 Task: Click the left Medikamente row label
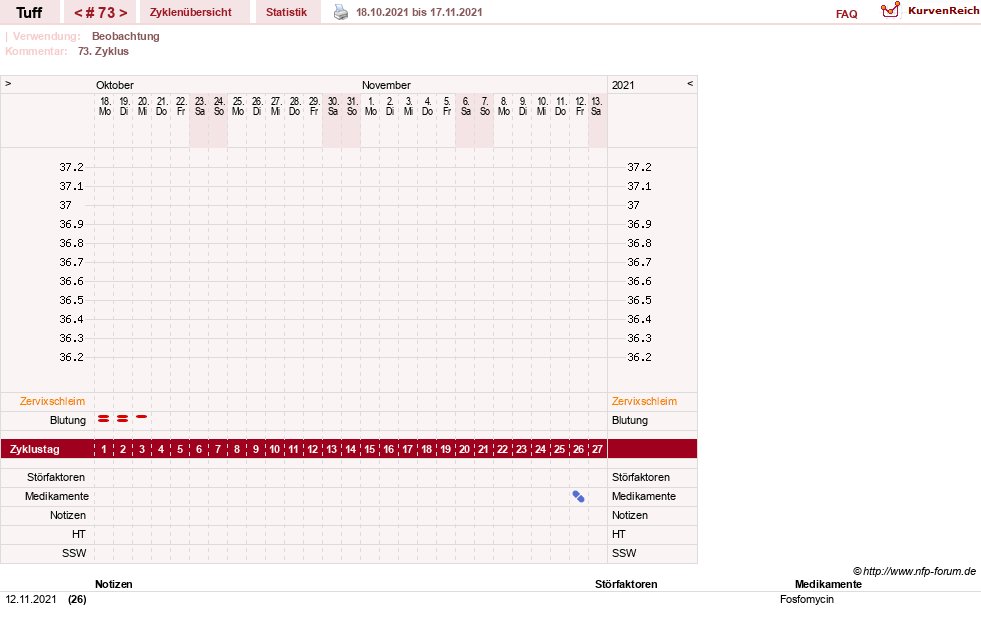pyautogui.click(x=57, y=497)
